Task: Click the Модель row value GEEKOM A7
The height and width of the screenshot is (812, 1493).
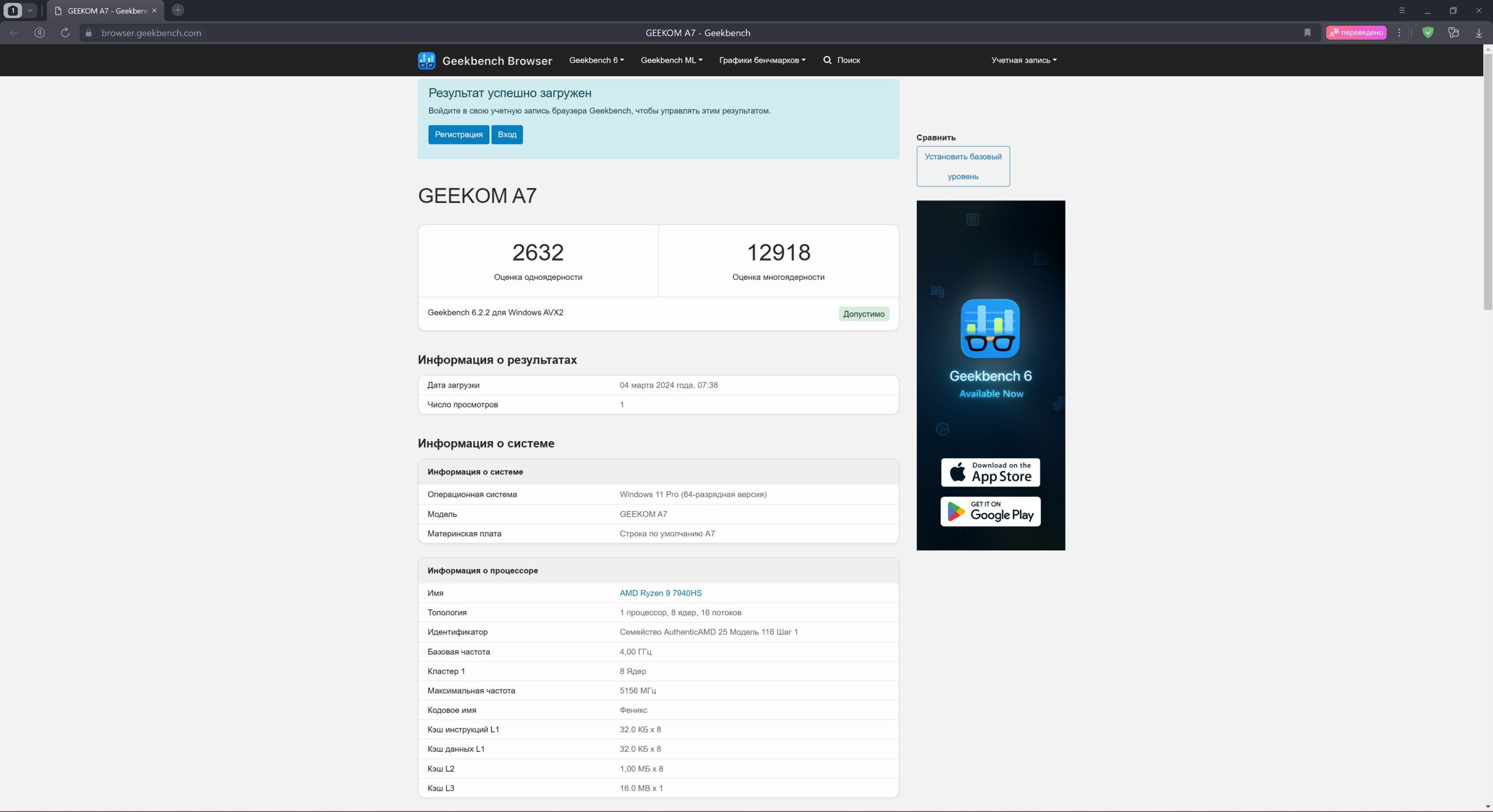Action: tap(643, 514)
